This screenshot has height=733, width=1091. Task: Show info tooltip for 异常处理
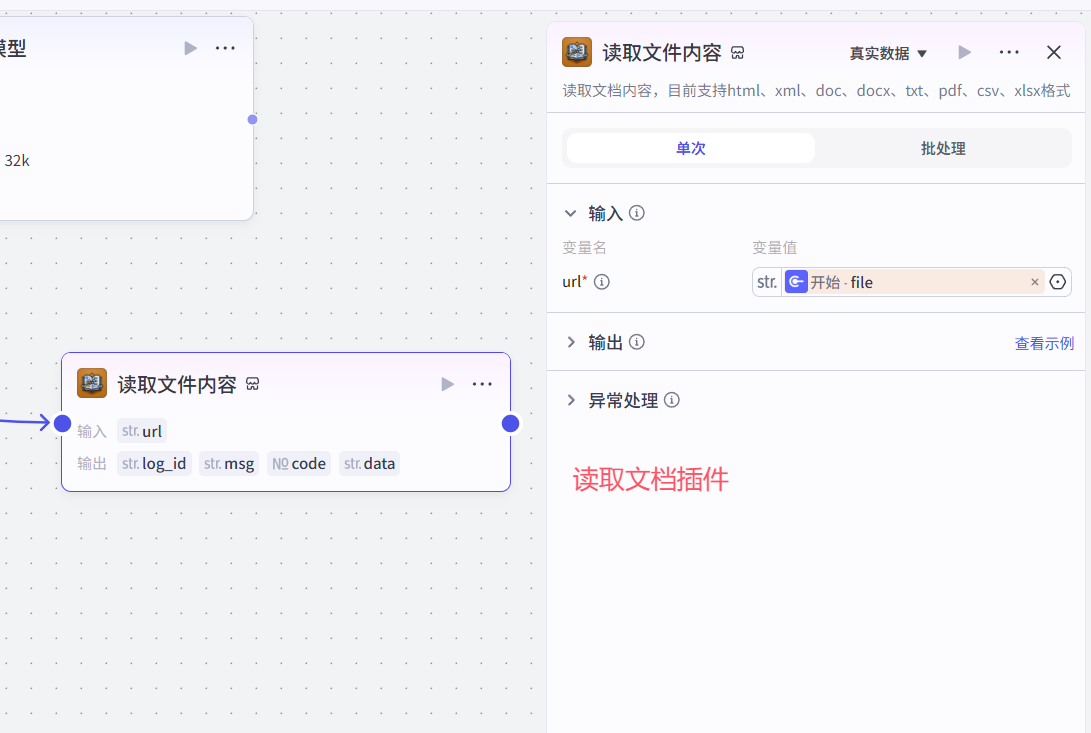[671, 400]
